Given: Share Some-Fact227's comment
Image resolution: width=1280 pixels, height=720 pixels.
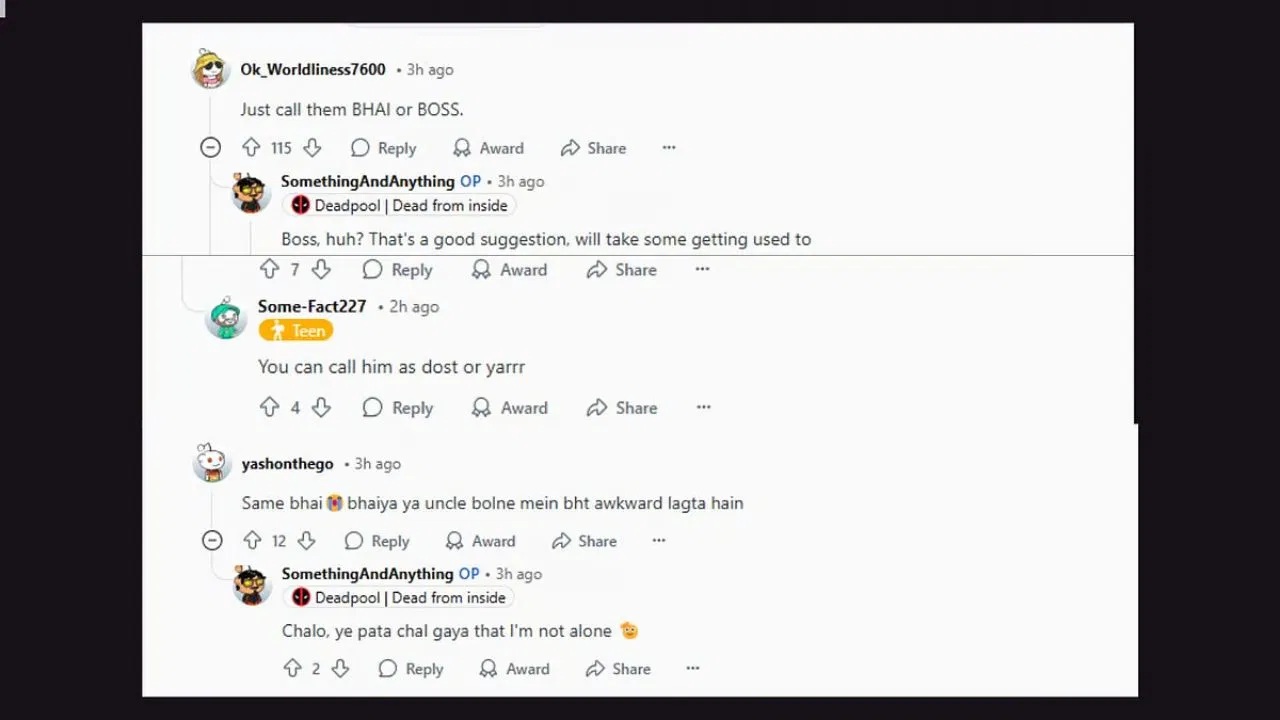Looking at the screenshot, I should [x=622, y=408].
